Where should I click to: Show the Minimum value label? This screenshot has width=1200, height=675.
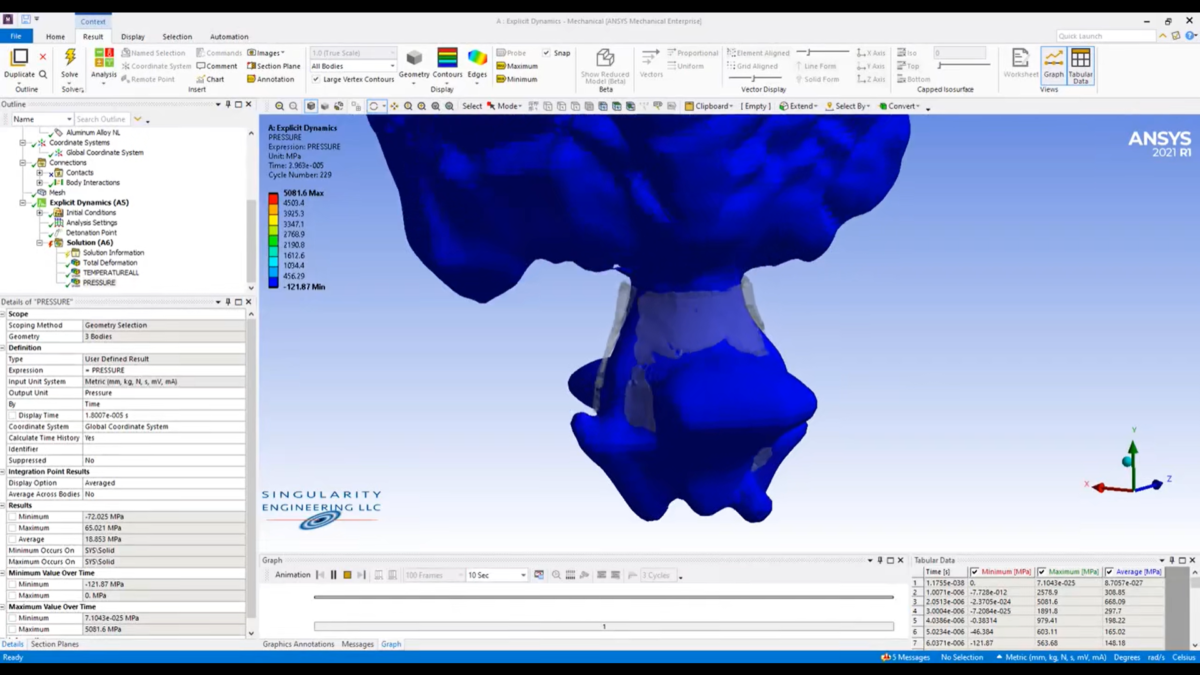516,79
